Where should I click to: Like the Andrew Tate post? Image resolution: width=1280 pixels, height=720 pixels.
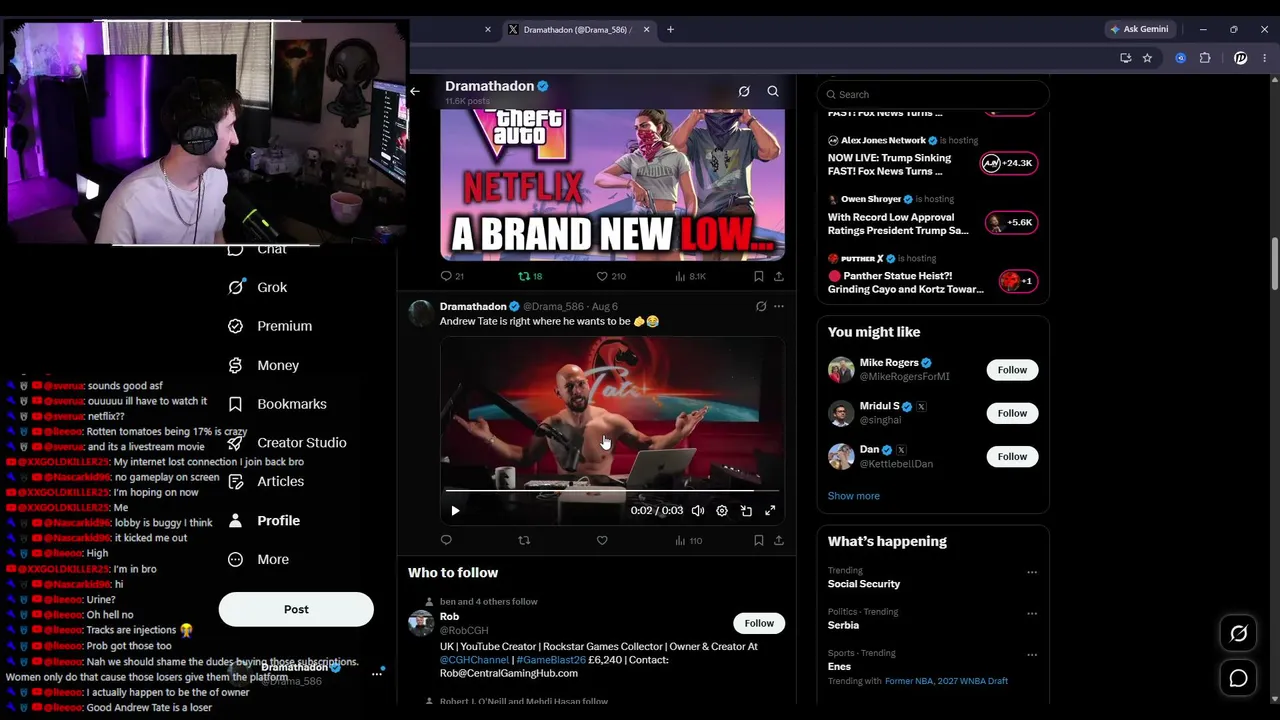point(602,540)
